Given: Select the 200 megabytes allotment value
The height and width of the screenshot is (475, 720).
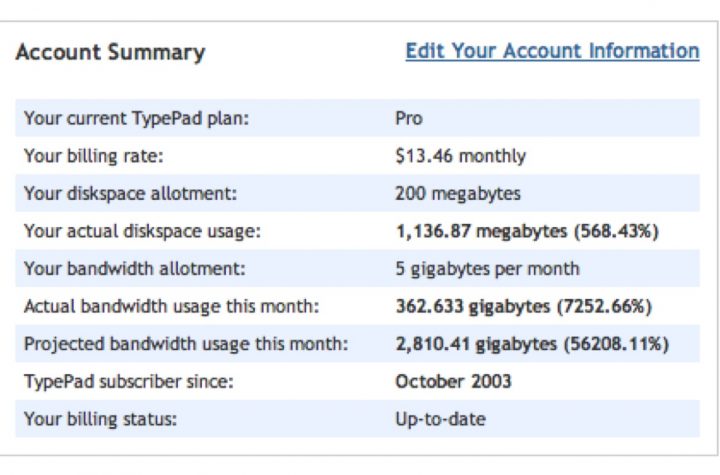Looking at the screenshot, I should click(458, 193).
